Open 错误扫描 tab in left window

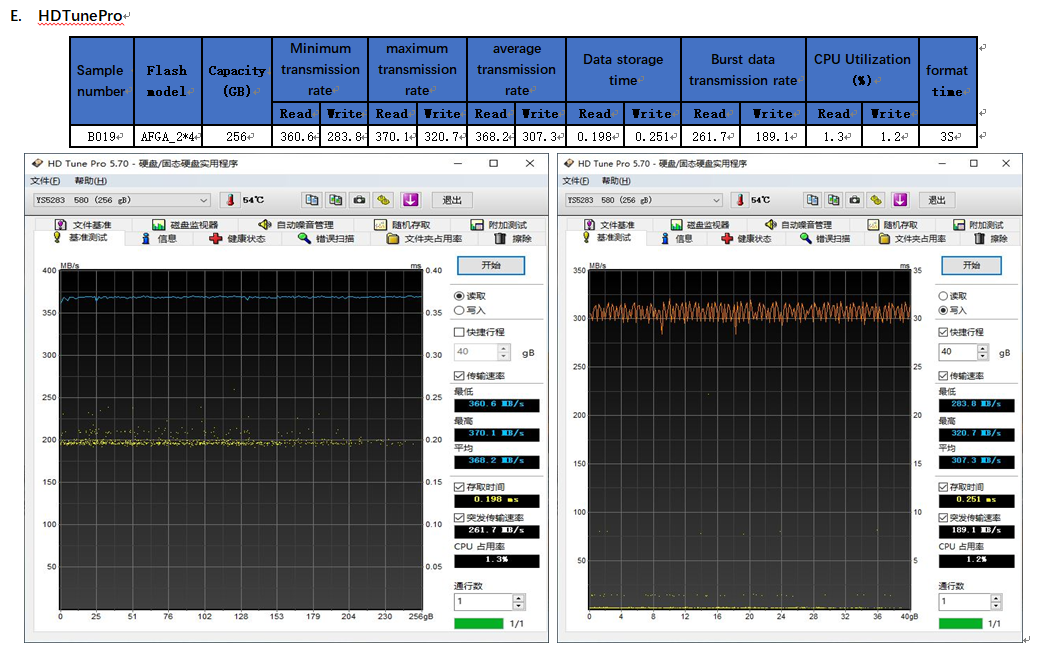326,239
